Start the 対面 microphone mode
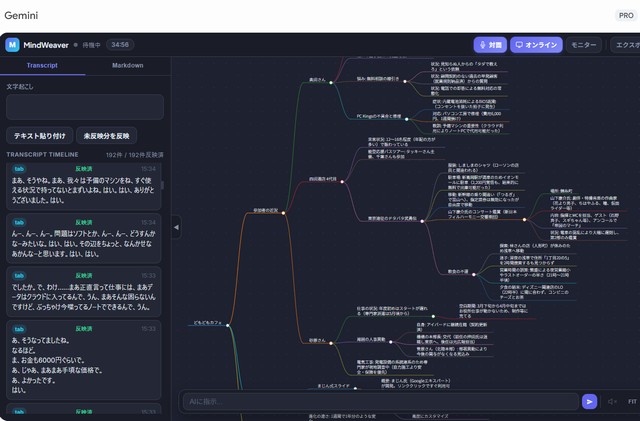Viewport: 640px width, 421px height. point(489,45)
